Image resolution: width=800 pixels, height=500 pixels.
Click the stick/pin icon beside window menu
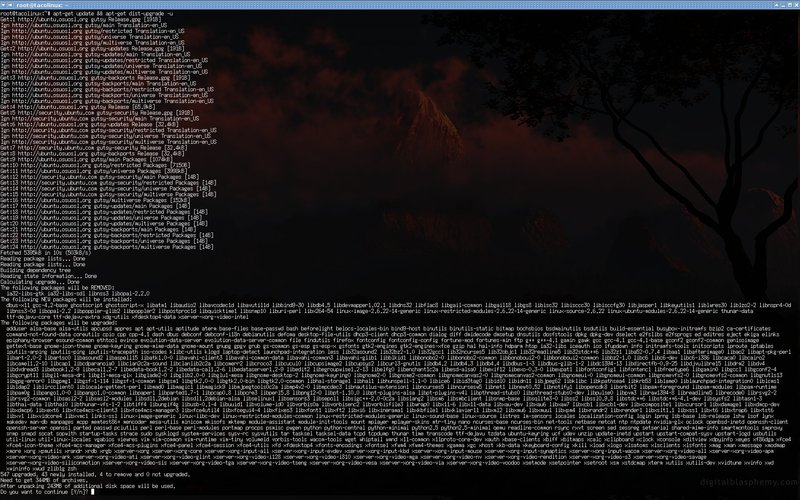(10, 5)
